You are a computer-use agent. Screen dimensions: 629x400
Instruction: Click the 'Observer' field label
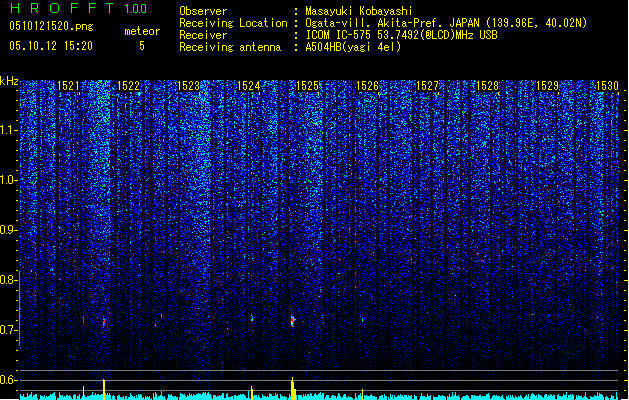pyautogui.click(x=203, y=11)
